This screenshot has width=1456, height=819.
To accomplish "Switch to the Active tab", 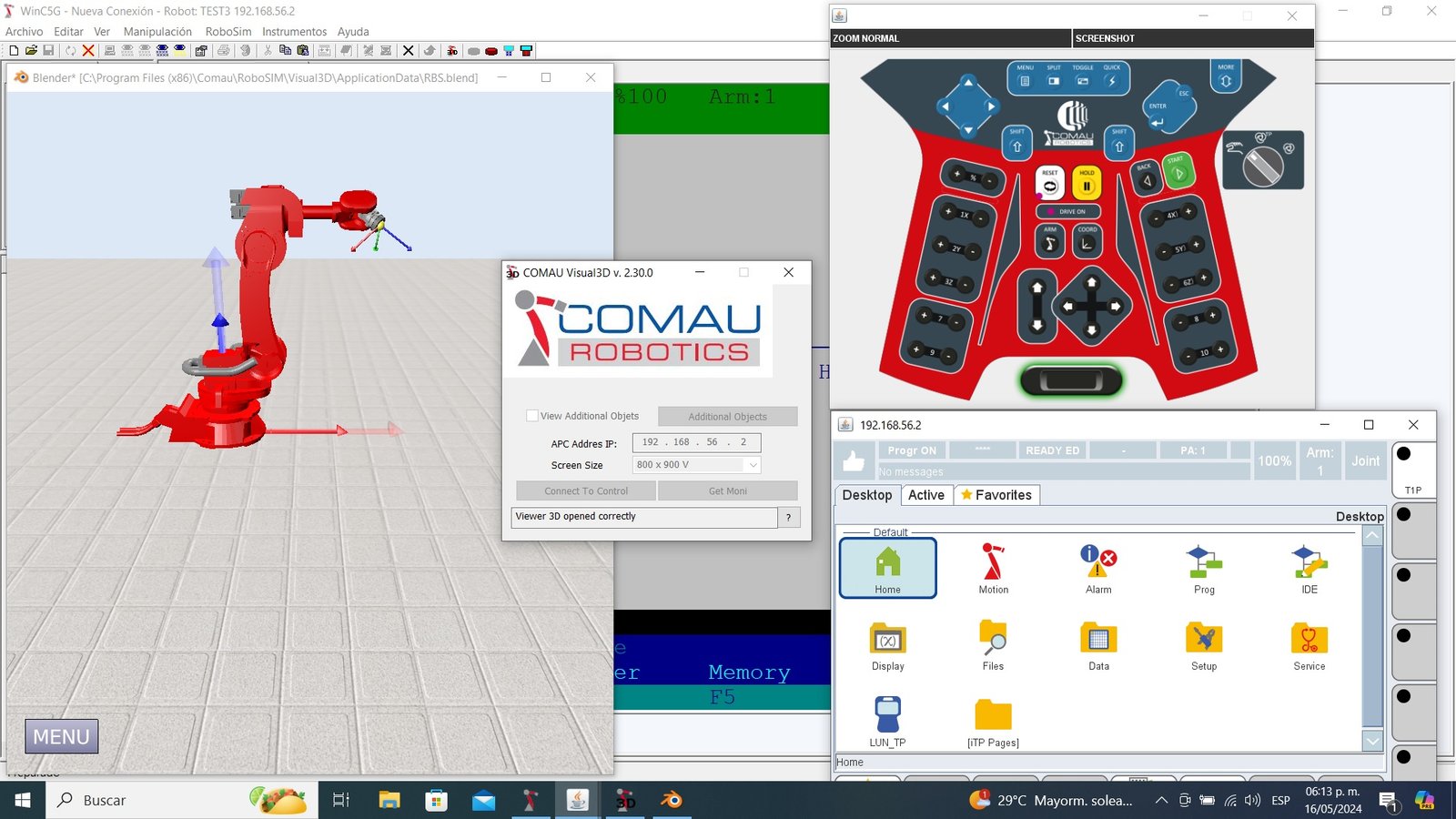I will pos(926,495).
